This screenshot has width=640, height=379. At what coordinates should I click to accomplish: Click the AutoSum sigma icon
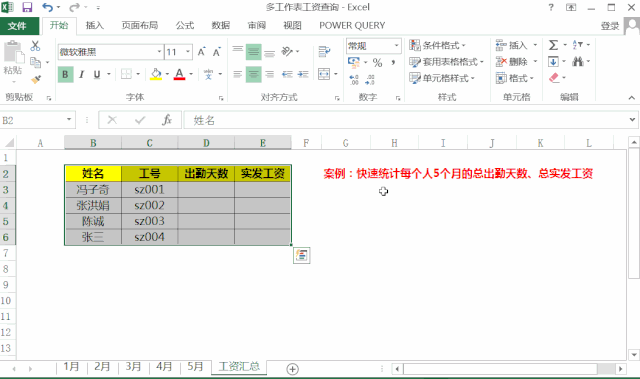coord(553,45)
